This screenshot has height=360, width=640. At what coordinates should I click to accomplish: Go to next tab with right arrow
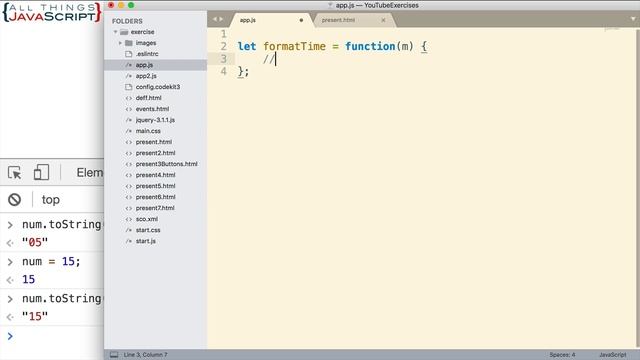221,19
